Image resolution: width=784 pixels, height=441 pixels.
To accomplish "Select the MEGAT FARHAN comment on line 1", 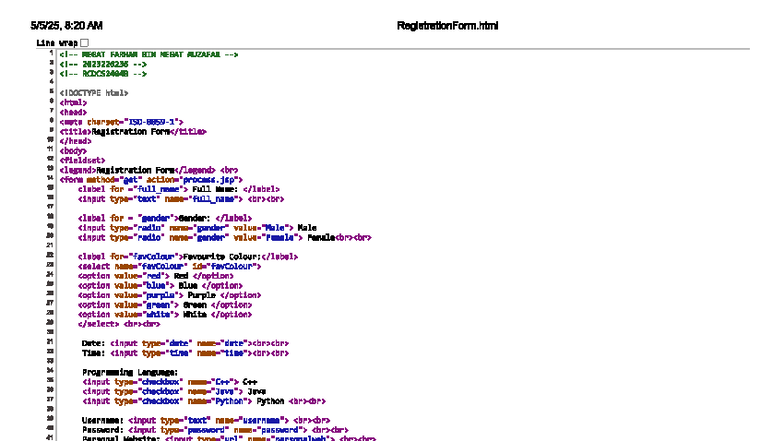I will tap(149, 54).
